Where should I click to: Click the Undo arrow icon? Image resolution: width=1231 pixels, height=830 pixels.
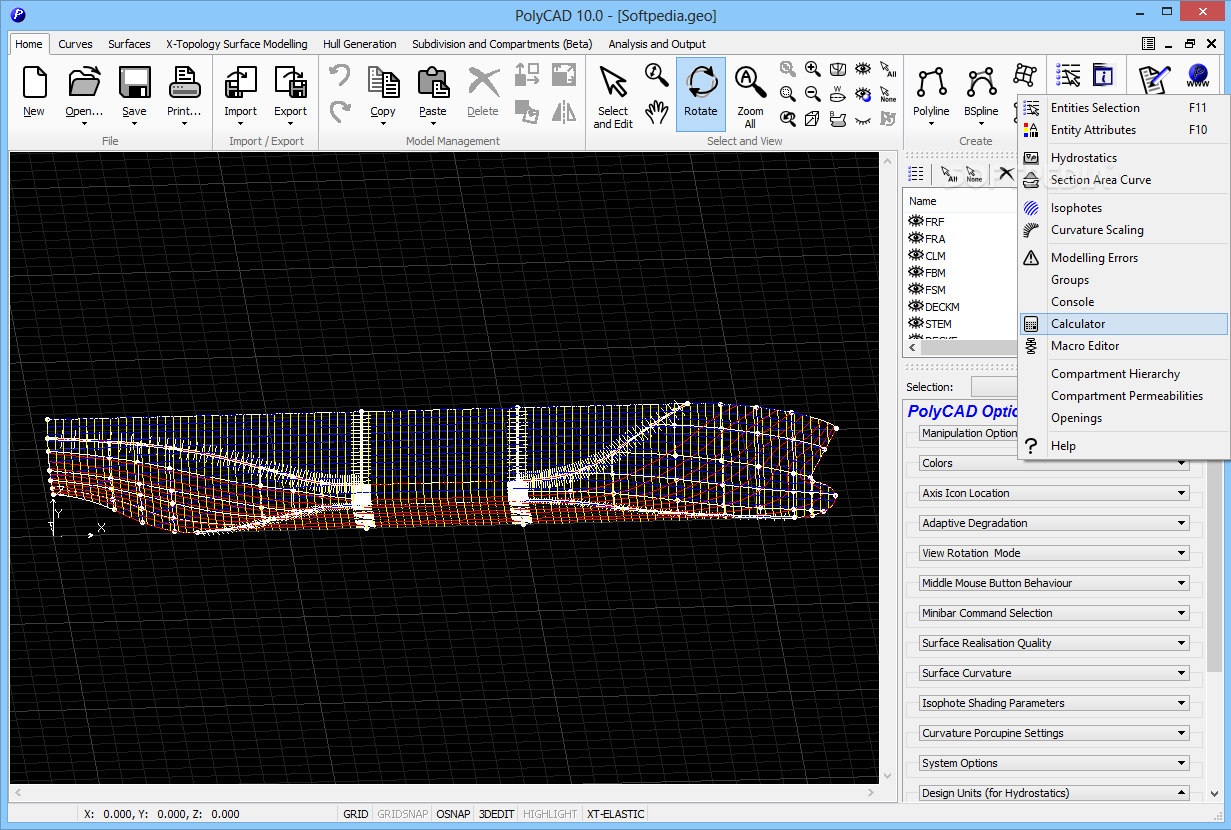click(340, 77)
